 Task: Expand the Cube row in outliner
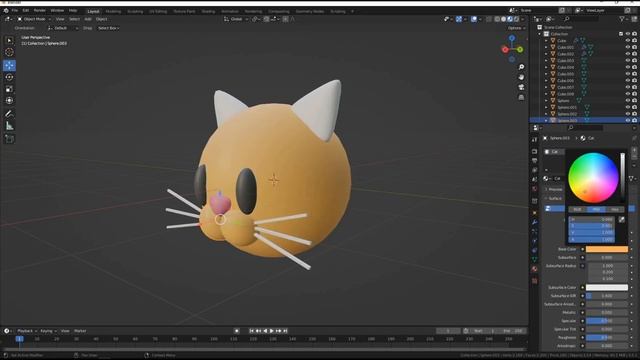pos(546,40)
